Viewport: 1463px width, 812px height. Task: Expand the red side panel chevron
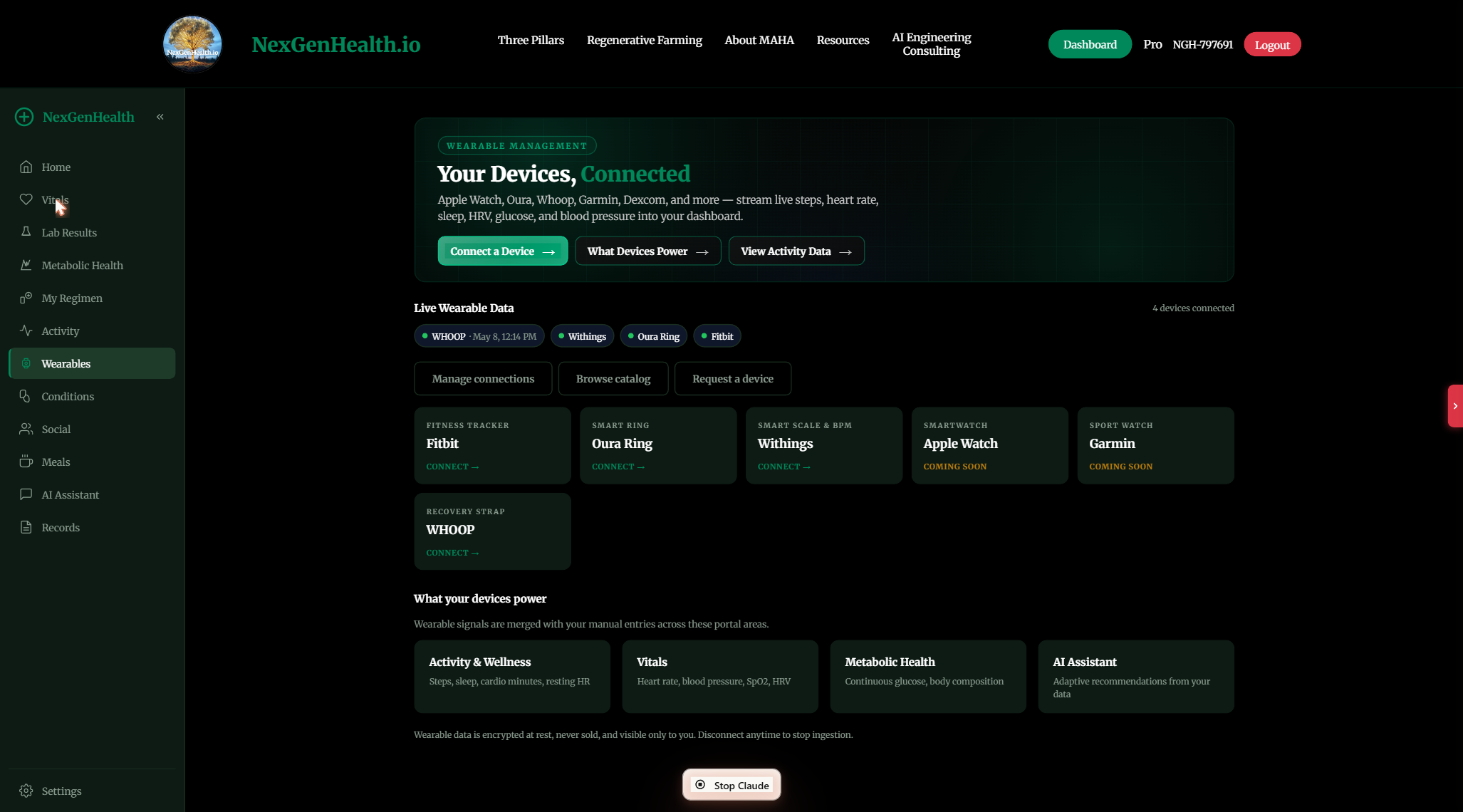(1455, 406)
